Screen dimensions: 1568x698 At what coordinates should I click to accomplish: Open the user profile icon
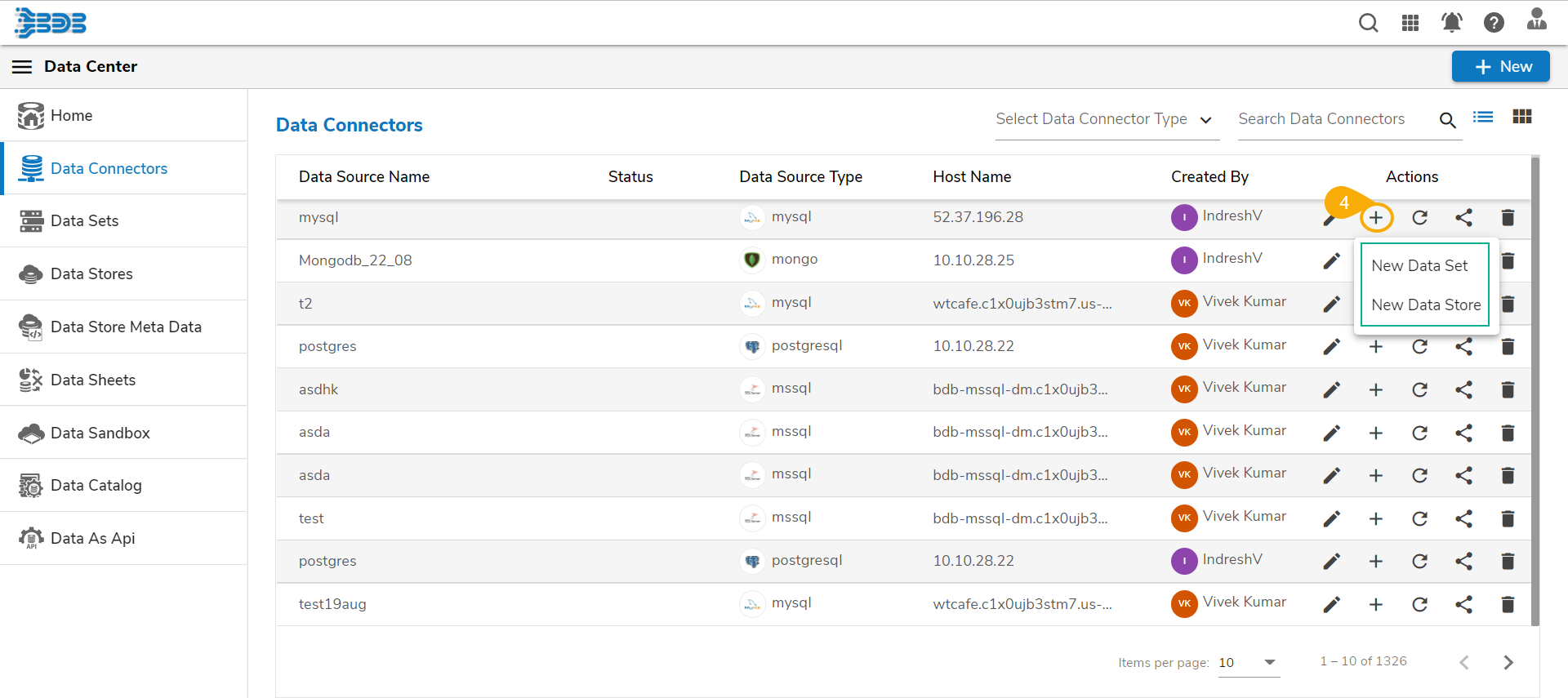click(x=1536, y=20)
